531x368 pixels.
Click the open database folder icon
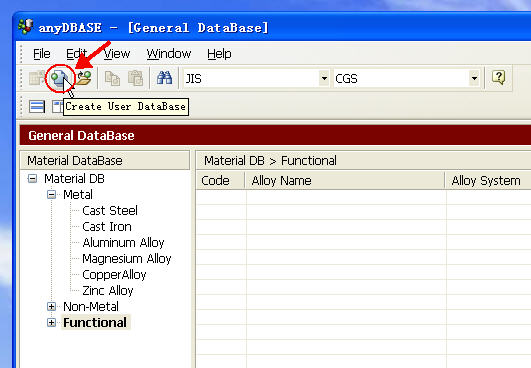tap(83, 78)
